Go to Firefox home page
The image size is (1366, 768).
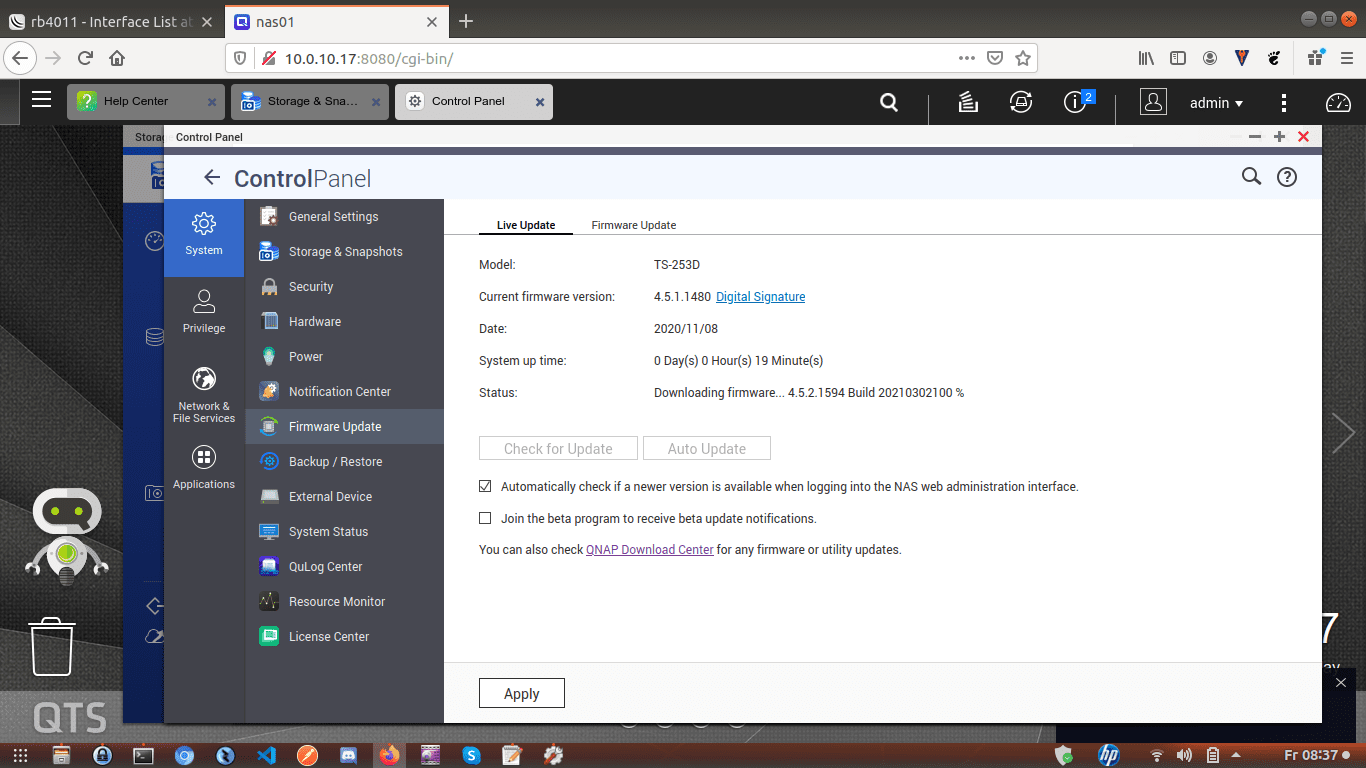(117, 58)
